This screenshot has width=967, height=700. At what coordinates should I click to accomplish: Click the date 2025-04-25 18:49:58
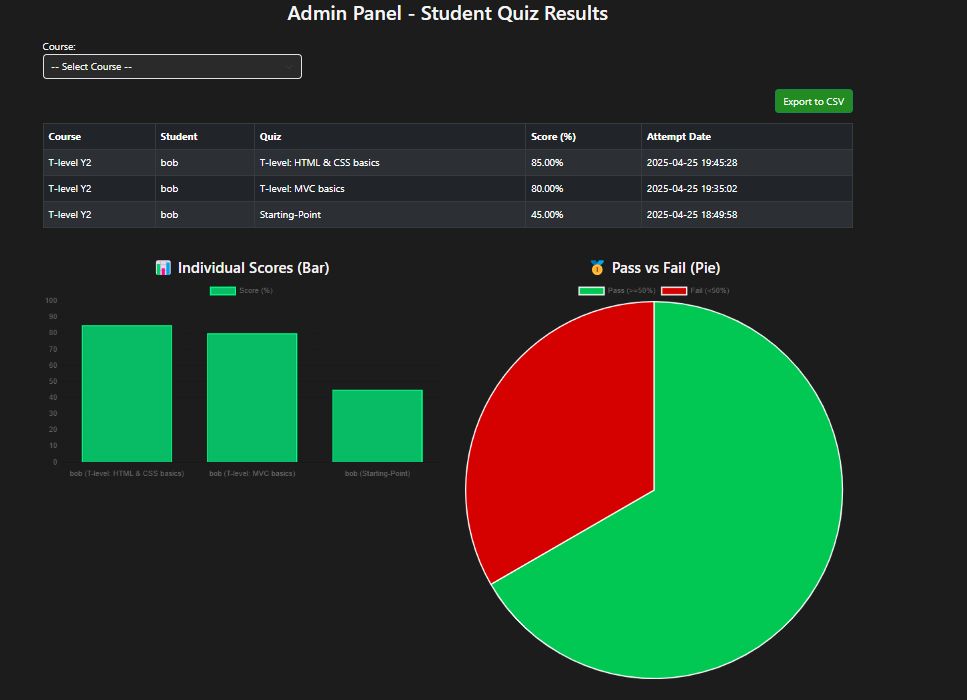coord(692,215)
